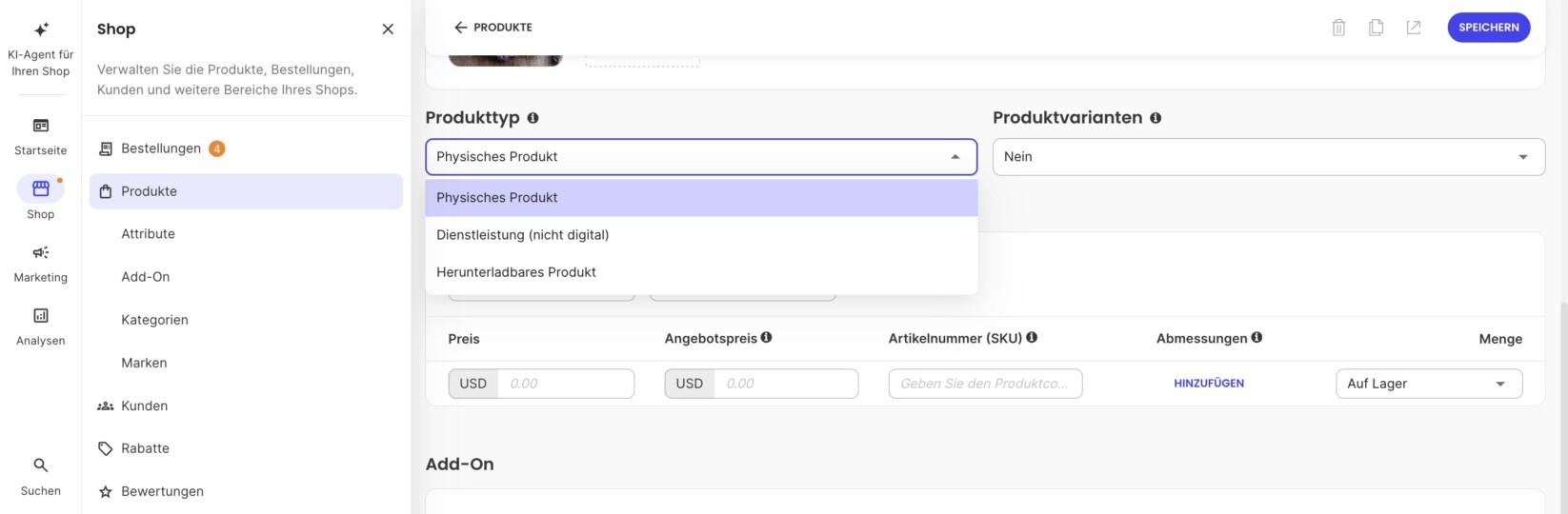Duplicate product with copy icon

pos(1376,28)
